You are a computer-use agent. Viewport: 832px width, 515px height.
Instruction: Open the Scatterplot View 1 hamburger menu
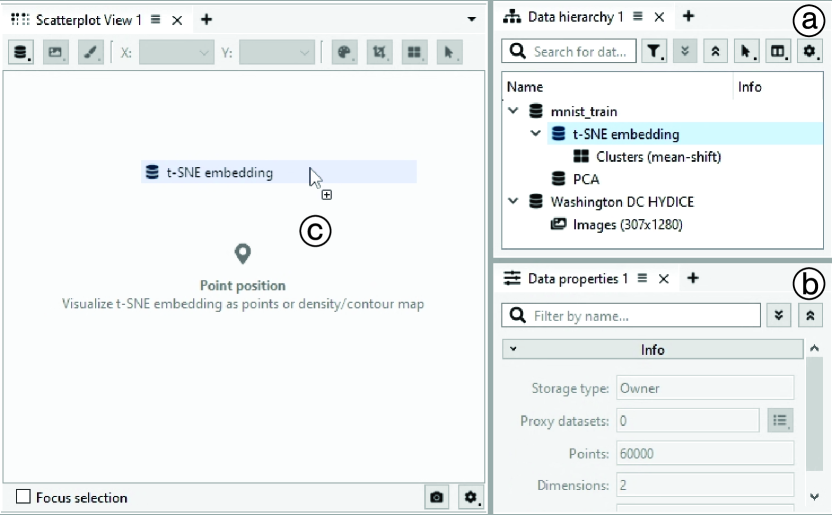coord(155,20)
